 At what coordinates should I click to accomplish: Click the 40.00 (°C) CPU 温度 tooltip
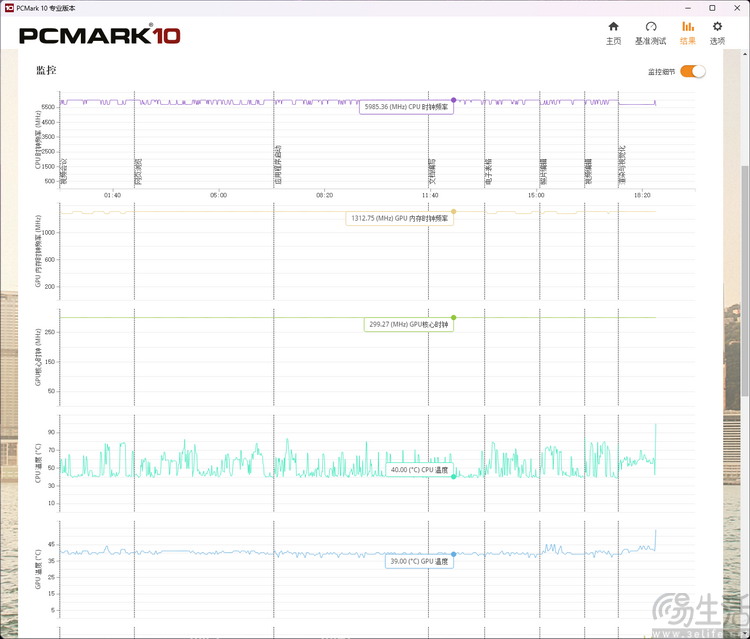[x=419, y=470]
